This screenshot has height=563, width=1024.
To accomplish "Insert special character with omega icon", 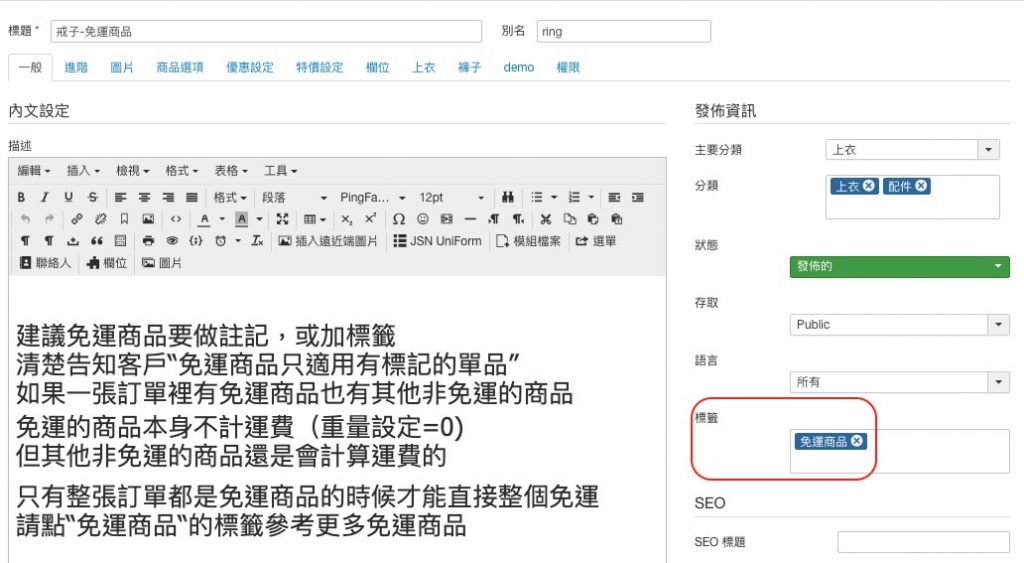I will pyautogui.click(x=398, y=219).
